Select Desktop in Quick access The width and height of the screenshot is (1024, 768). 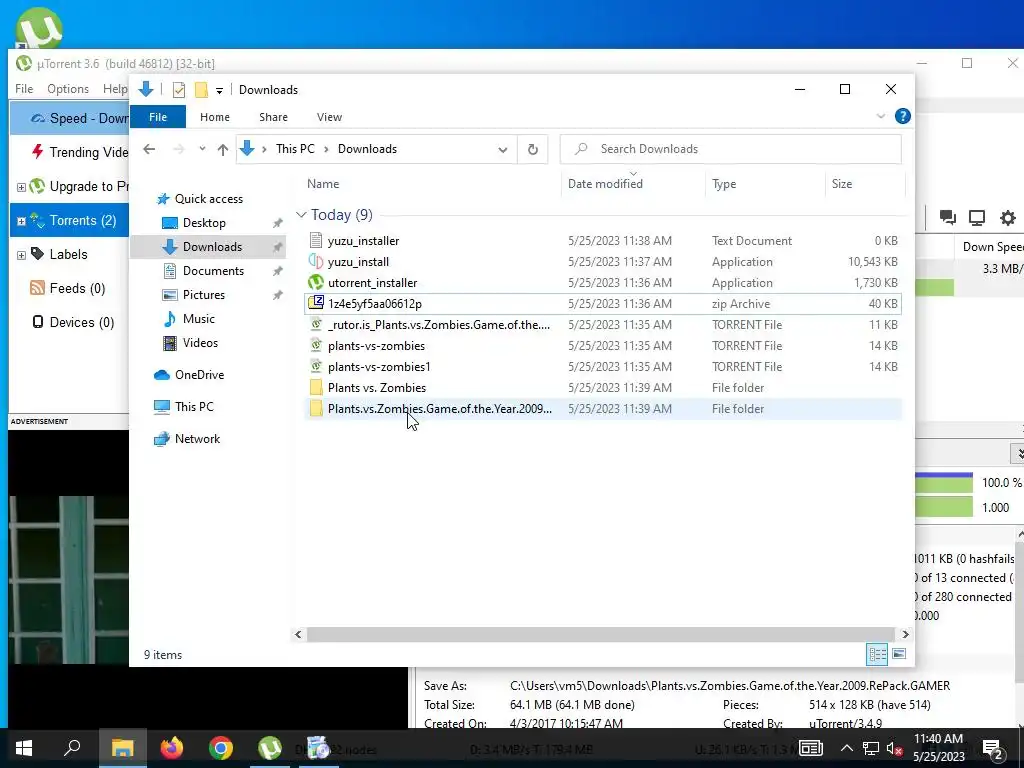point(204,223)
